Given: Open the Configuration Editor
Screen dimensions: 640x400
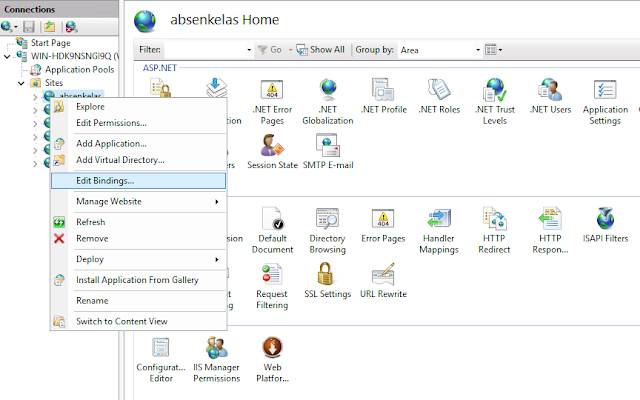Looking at the screenshot, I should (x=161, y=360).
